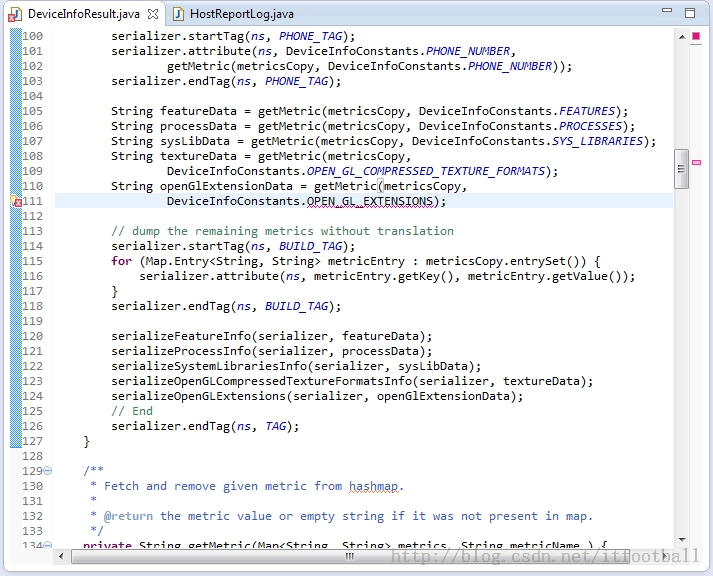Click the red error indicator in overview ruler
The image size is (713, 576).
click(696, 36)
